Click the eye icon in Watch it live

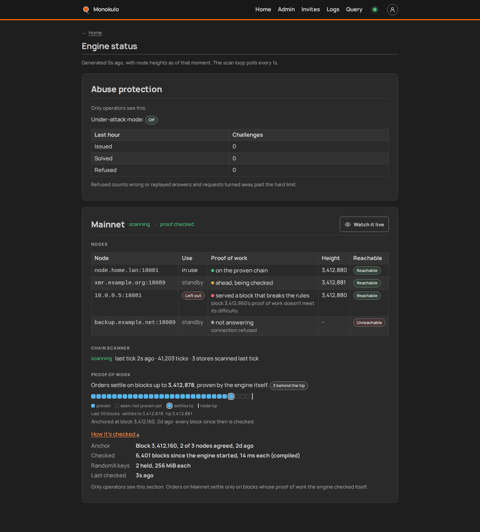(x=347, y=224)
